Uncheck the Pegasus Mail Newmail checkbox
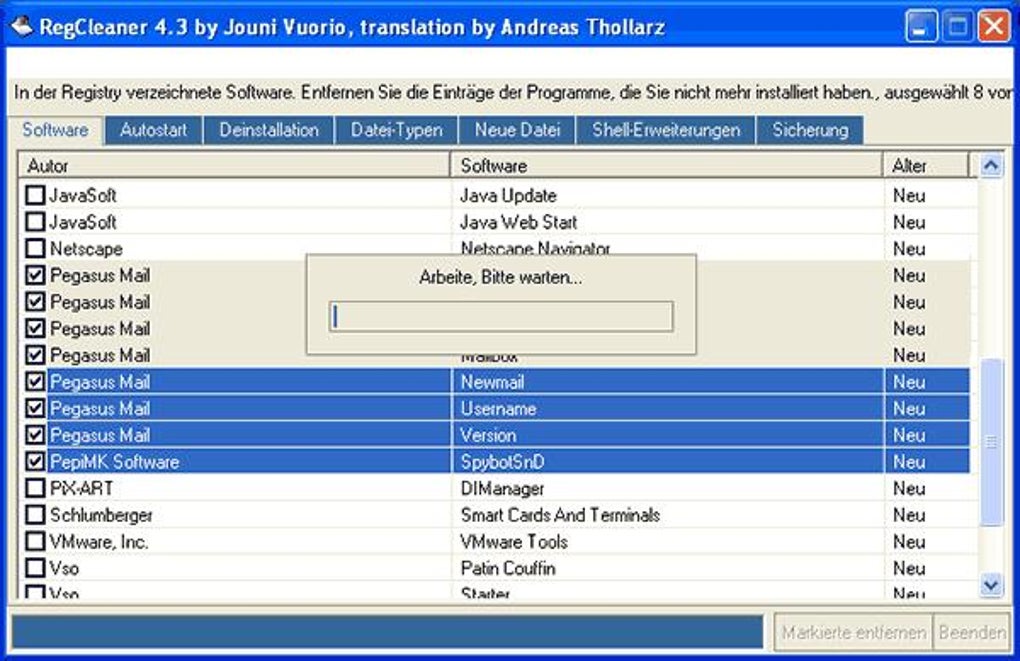This screenshot has height=661, width=1020. coord(35,381)
